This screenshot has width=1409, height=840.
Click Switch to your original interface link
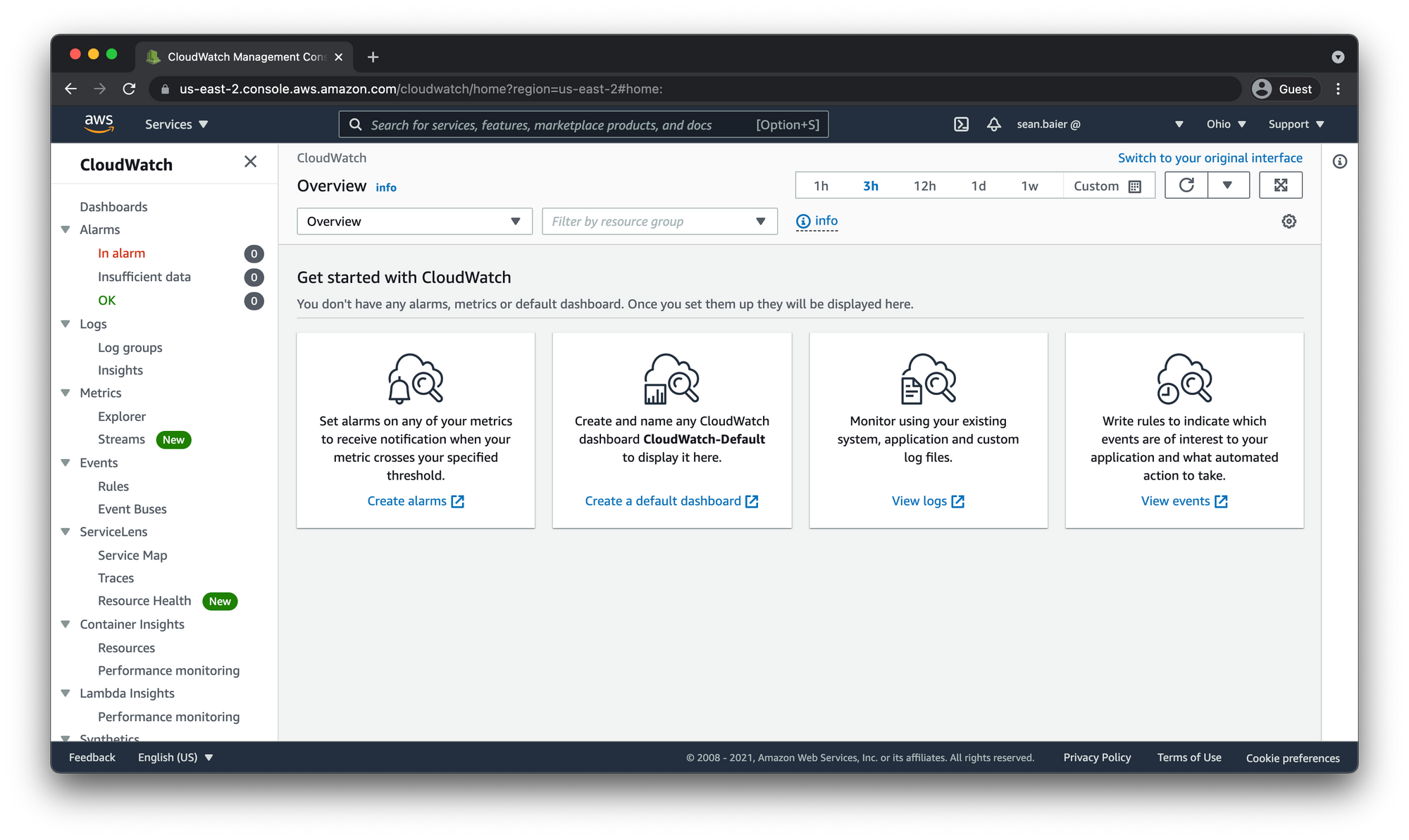1210,158
